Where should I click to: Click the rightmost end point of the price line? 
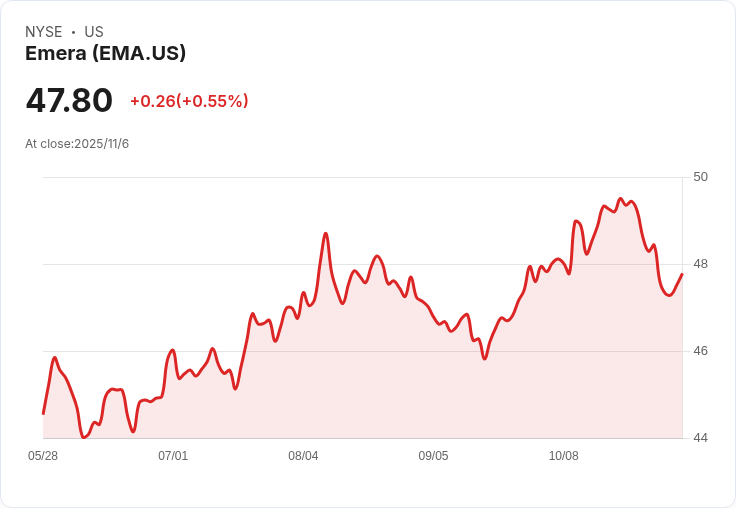point(682,274)
